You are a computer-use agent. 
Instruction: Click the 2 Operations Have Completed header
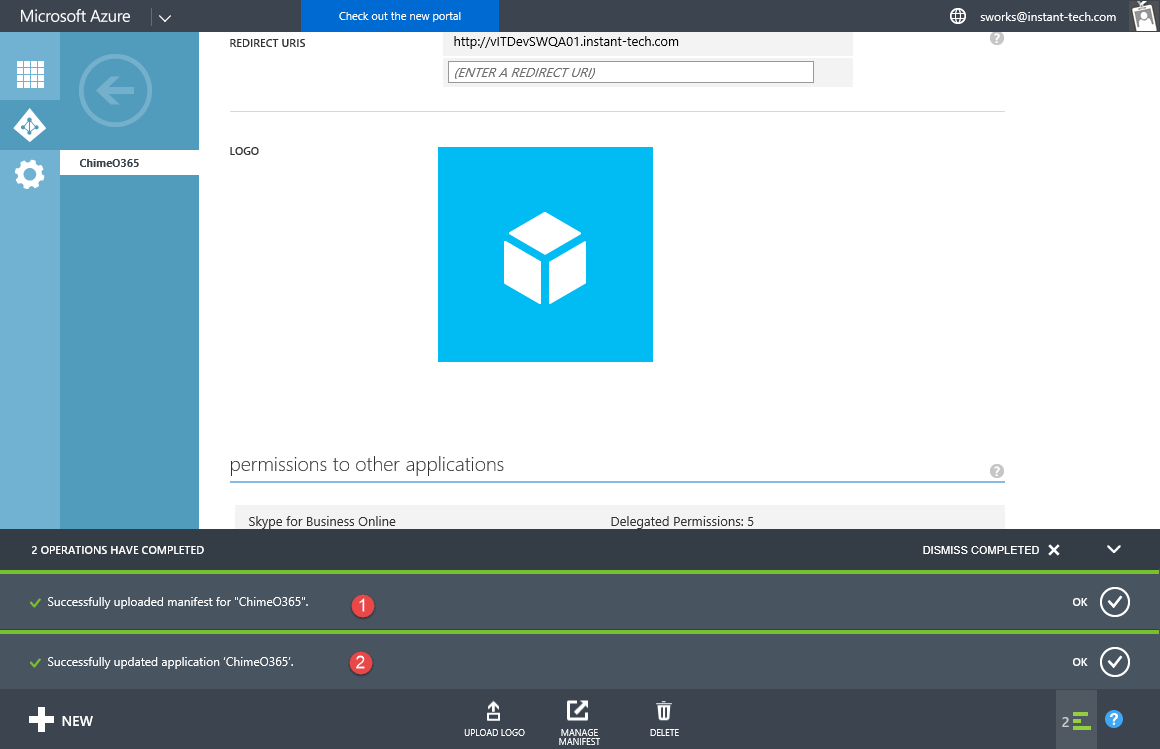tap(118, 550)
